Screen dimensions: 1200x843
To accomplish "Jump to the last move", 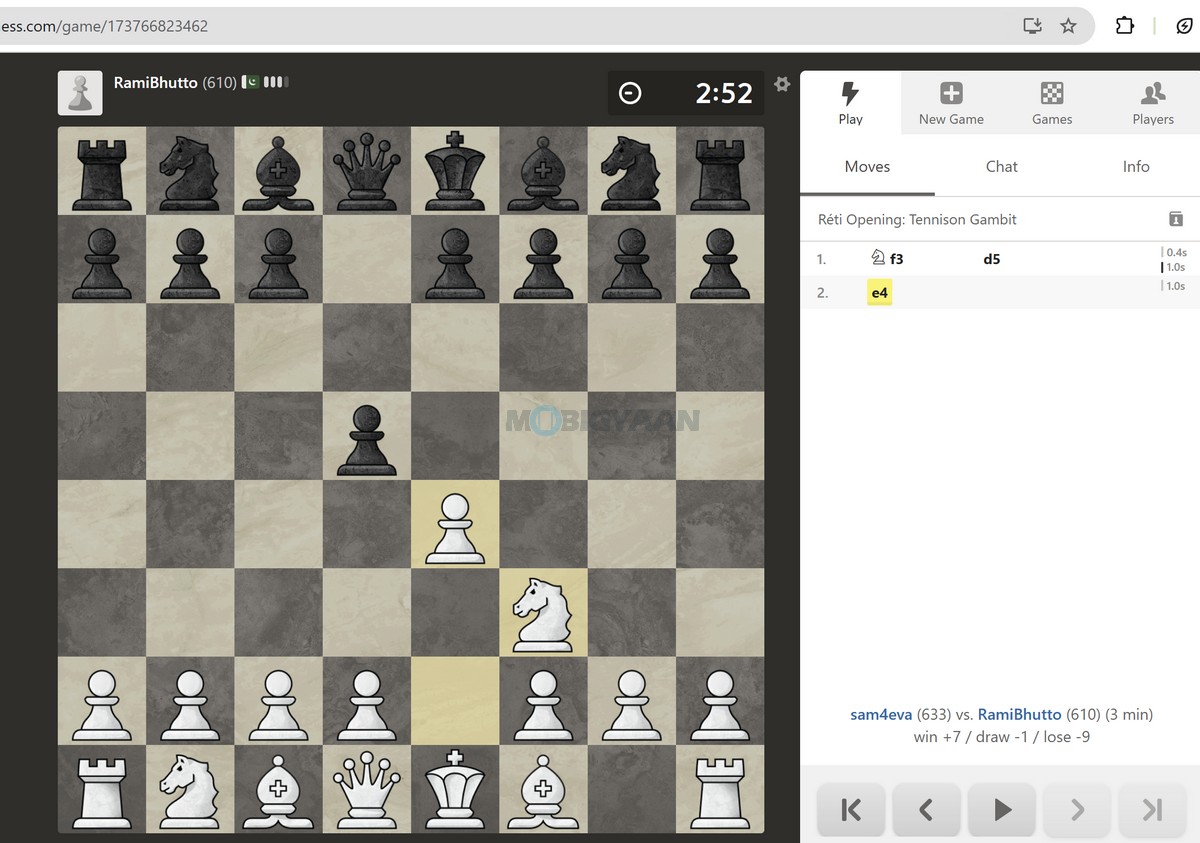I will point(1152,809).
